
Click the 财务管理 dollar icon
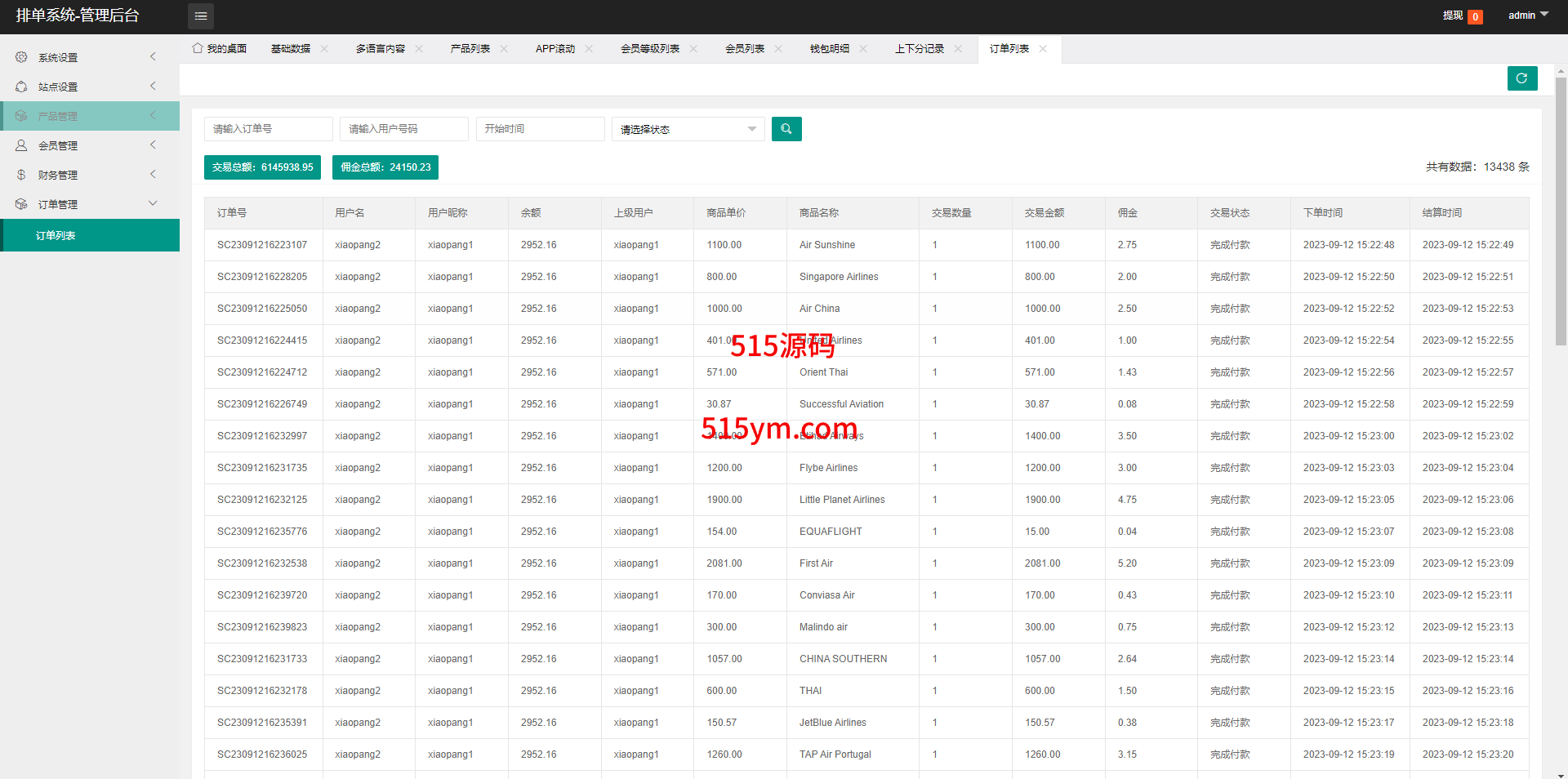[x=21, y=175]
